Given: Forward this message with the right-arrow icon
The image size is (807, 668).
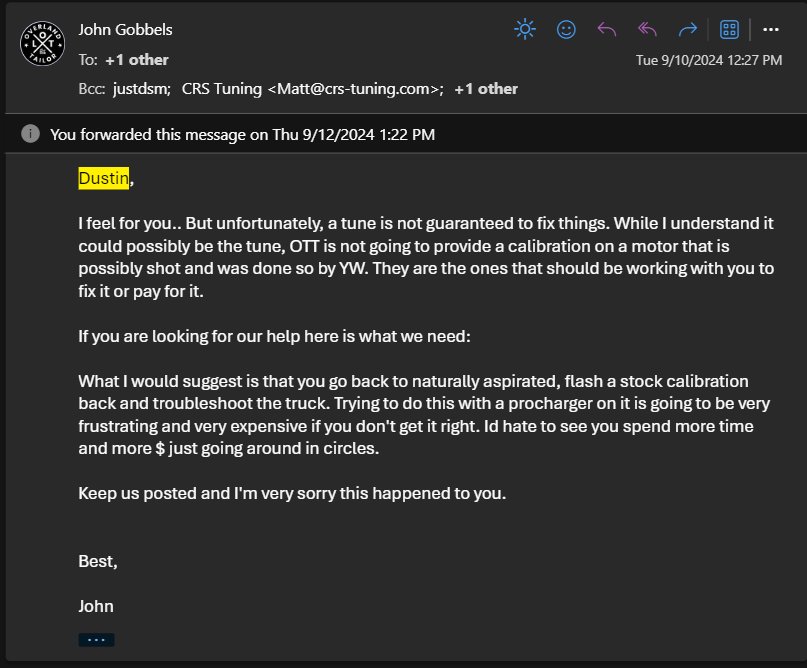Looking at the screenshot, I should coord(688,29).
